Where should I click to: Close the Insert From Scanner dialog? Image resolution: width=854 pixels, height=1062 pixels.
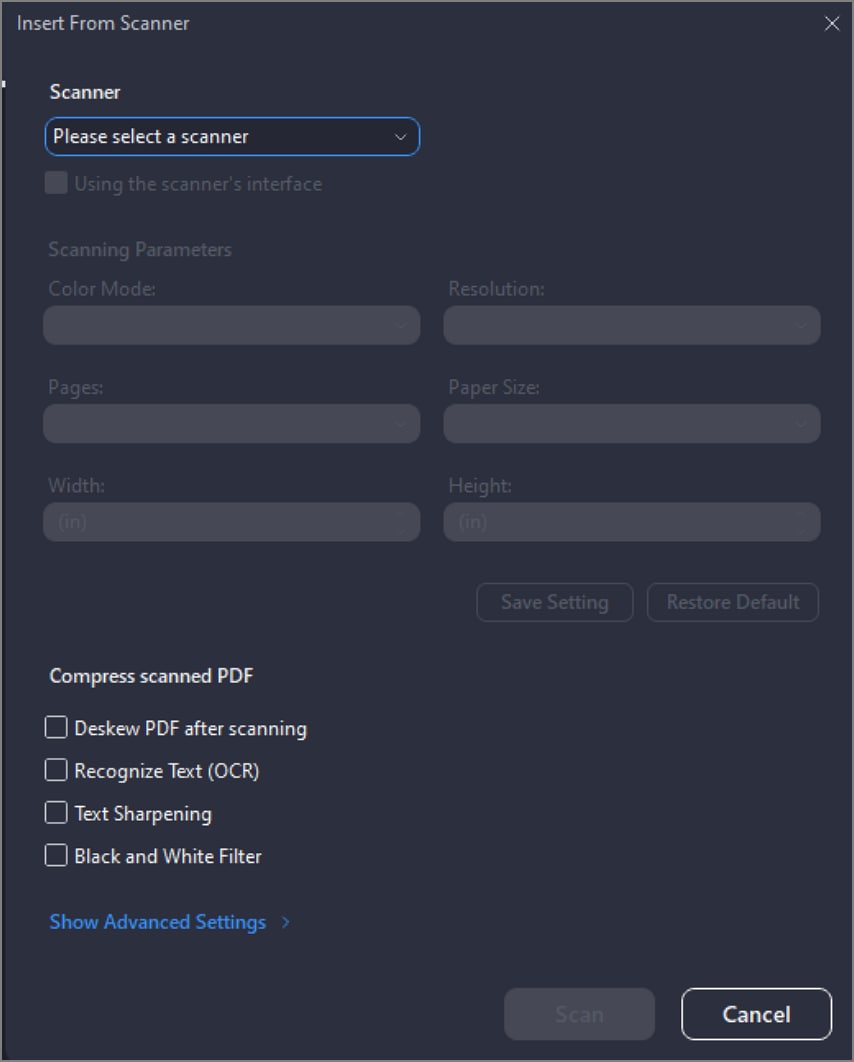(831, 23)
